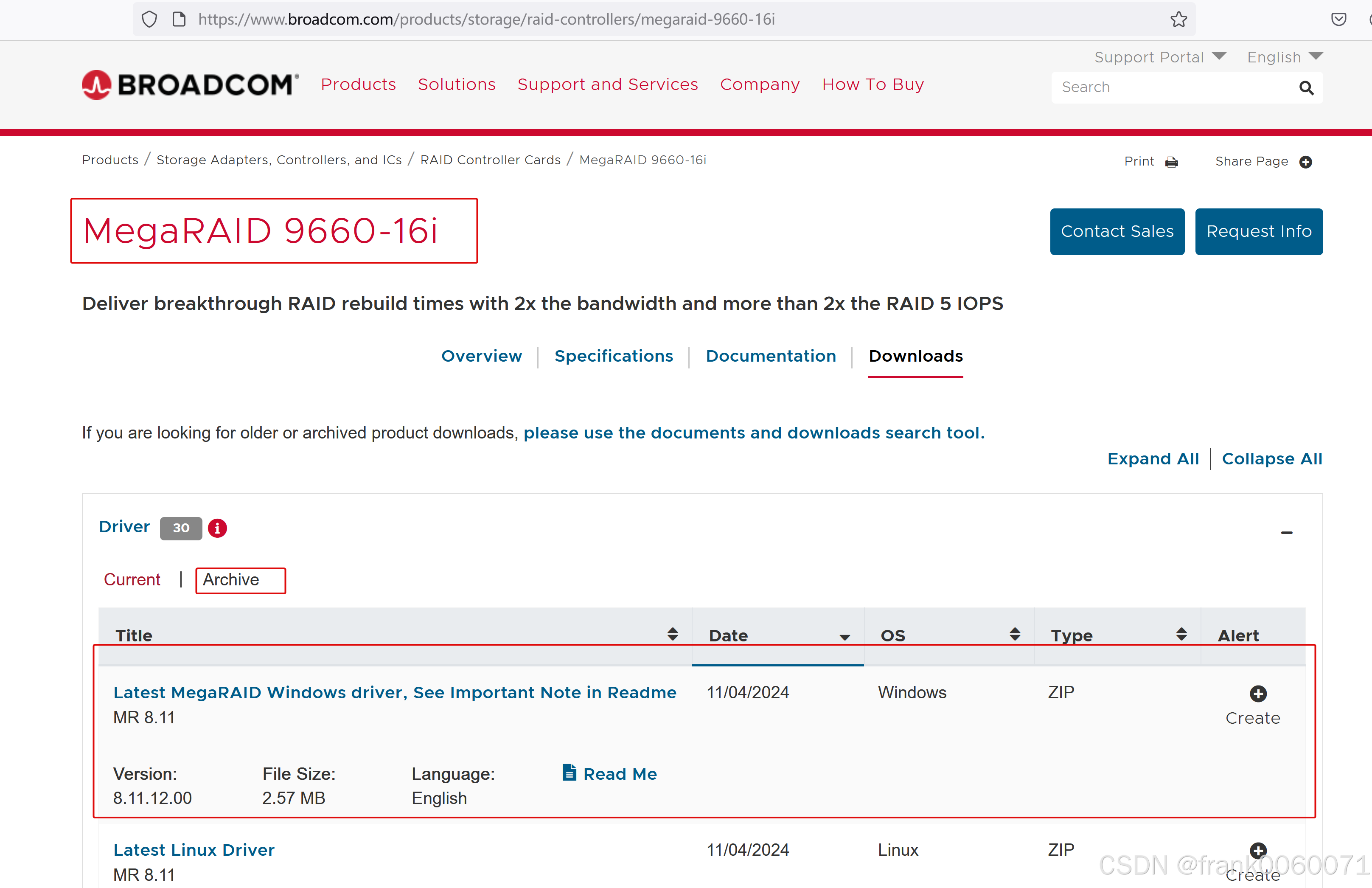This screenshot has width=1372, height=888.
Task: Save page to Pocket icon
Action: pos(1338,20)
